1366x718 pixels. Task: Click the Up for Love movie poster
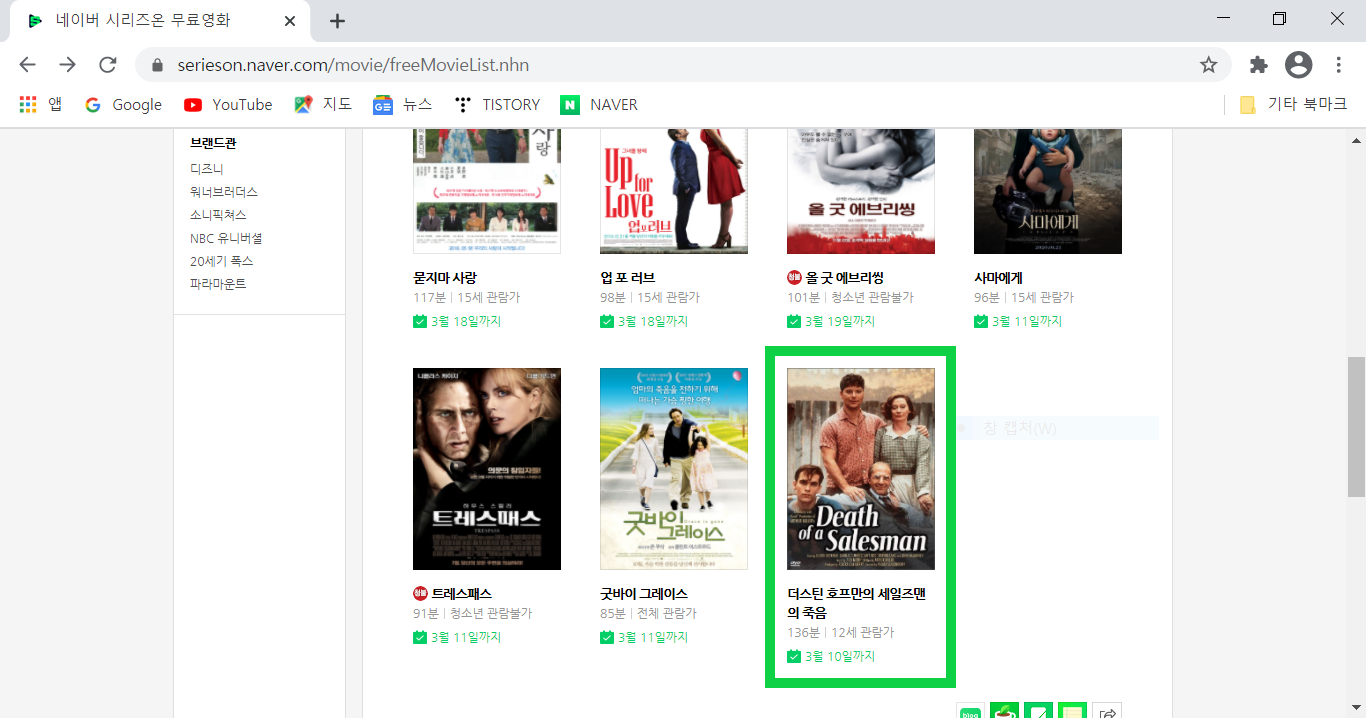coord(674,191)
